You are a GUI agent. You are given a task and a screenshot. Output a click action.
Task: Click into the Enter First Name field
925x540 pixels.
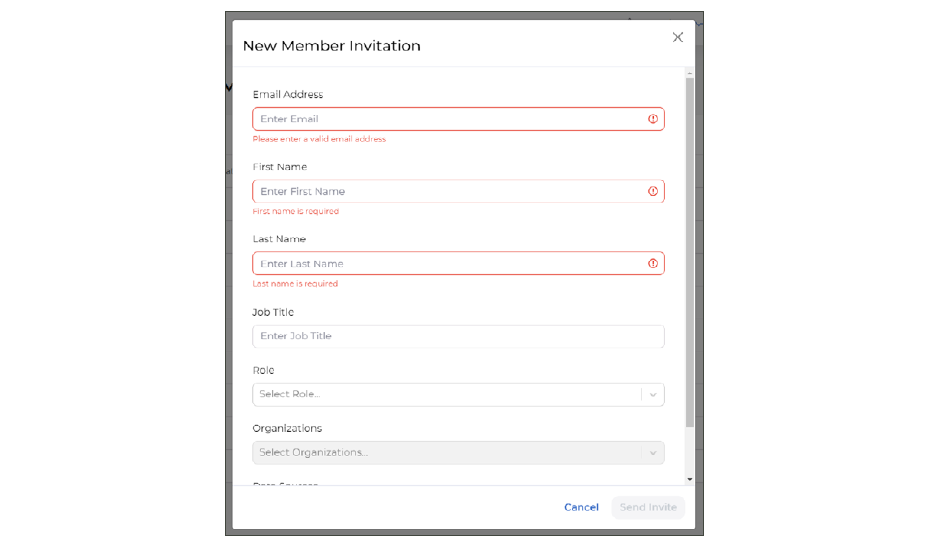pyautogui.click(x=445, y=191)
